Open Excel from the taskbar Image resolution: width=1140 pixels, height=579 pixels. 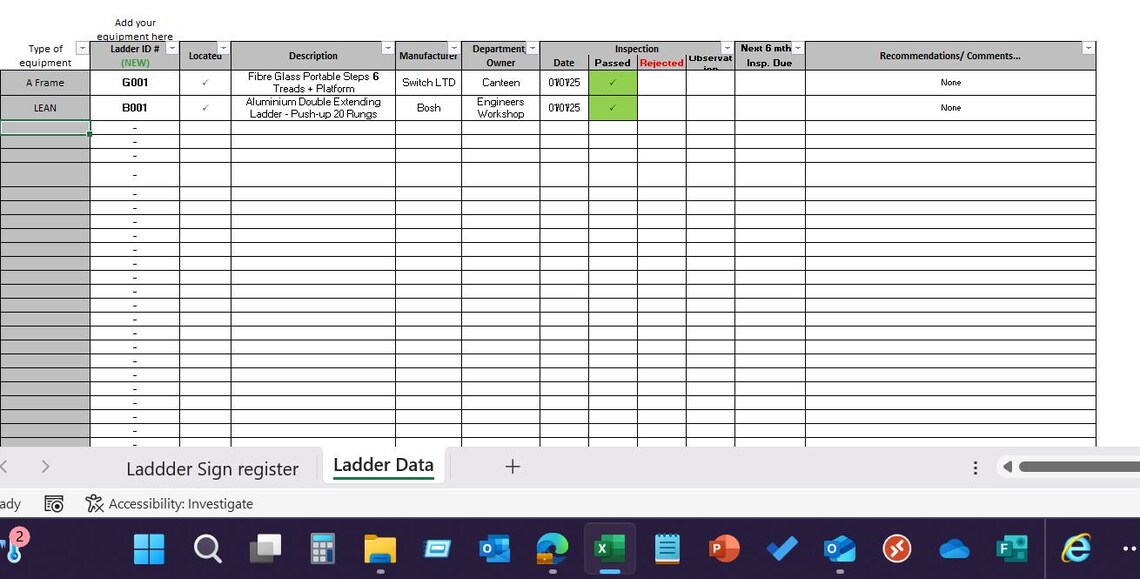tap(609, 548)
